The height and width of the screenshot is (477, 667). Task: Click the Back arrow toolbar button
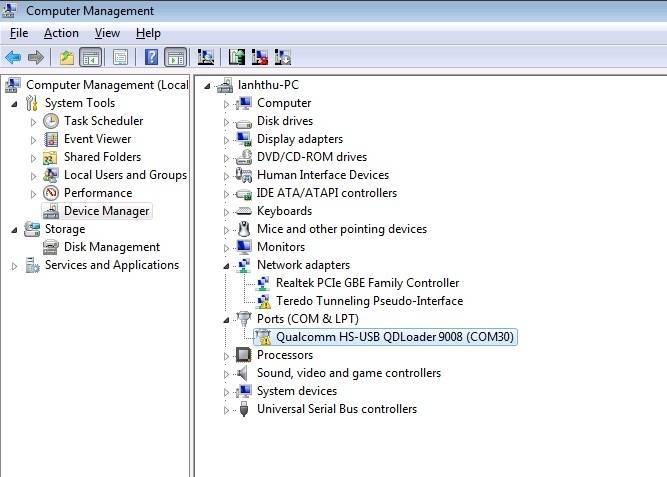pos(13,57)
